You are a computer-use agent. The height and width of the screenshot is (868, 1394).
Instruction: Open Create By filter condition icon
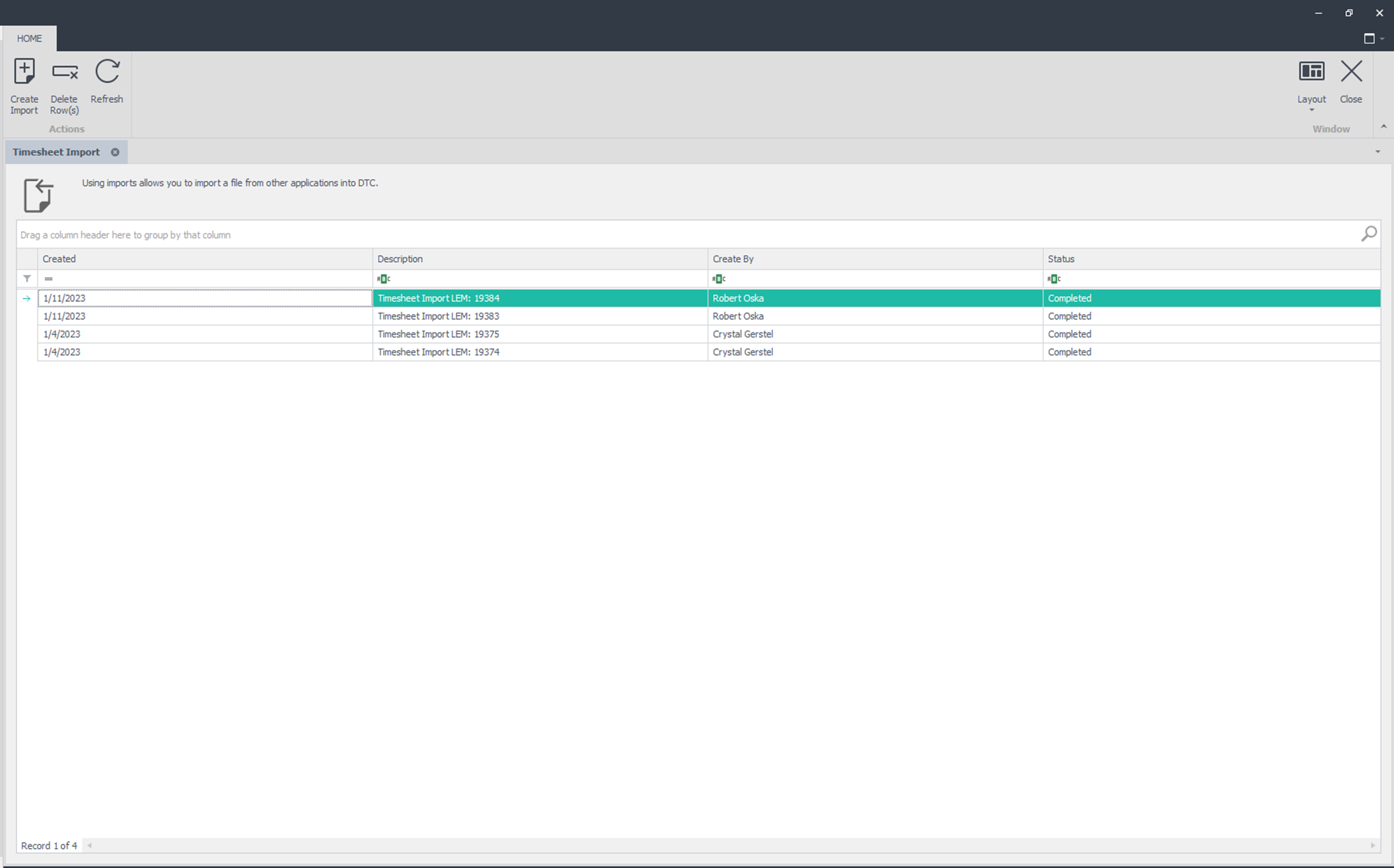[x=719, y=279]
